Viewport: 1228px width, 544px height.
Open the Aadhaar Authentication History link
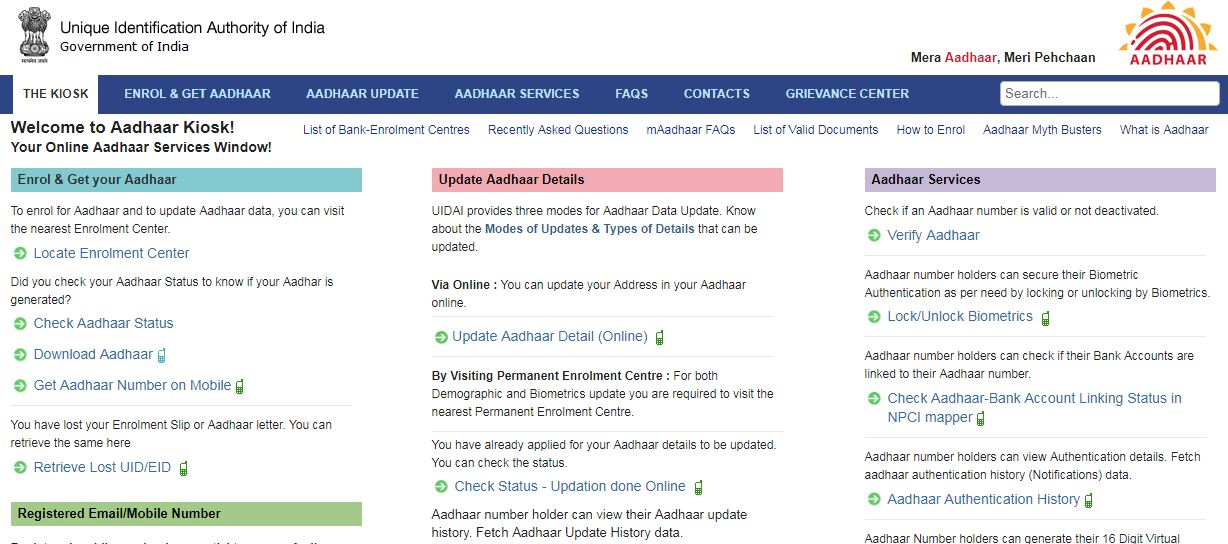[x=984, y=500]
